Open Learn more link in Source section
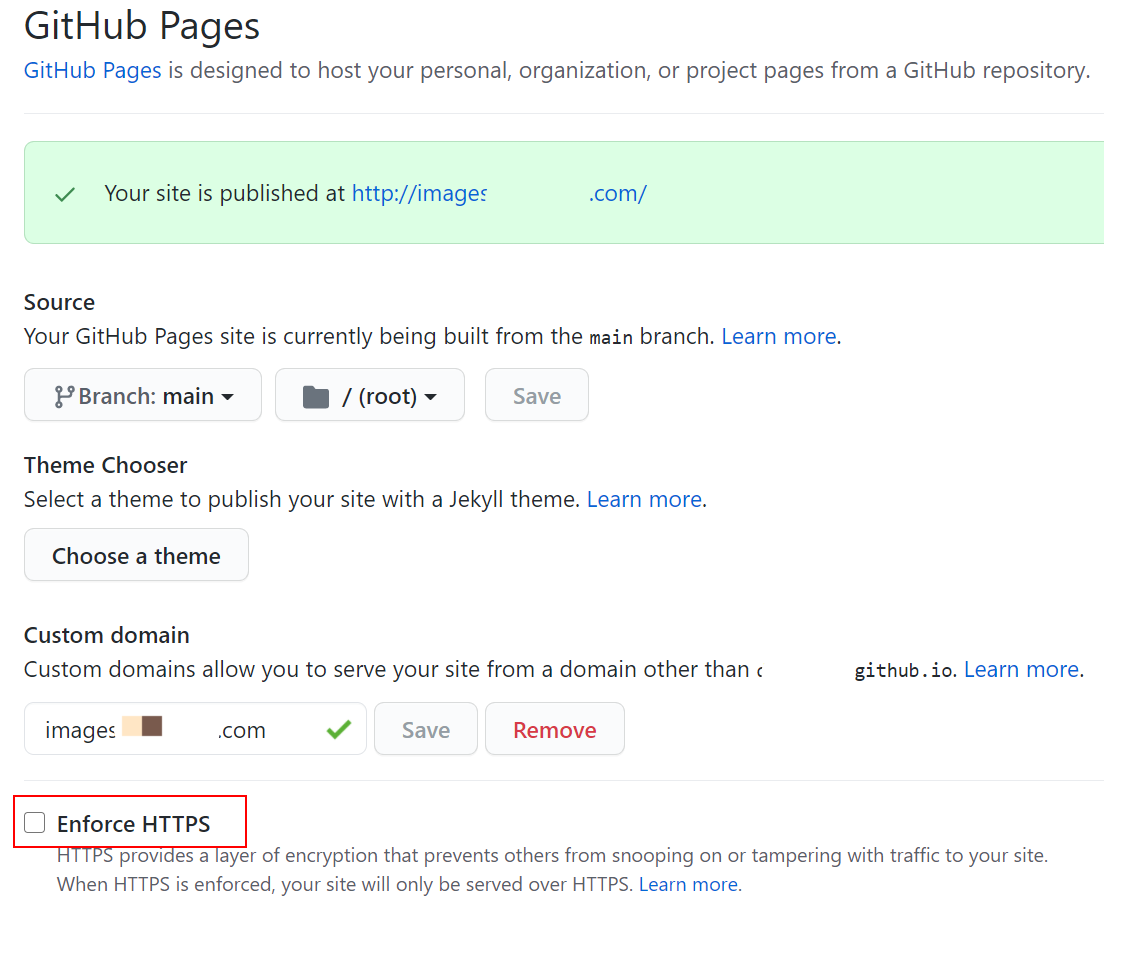Viewport: 1128px width, 954px height. click(779, 336)
